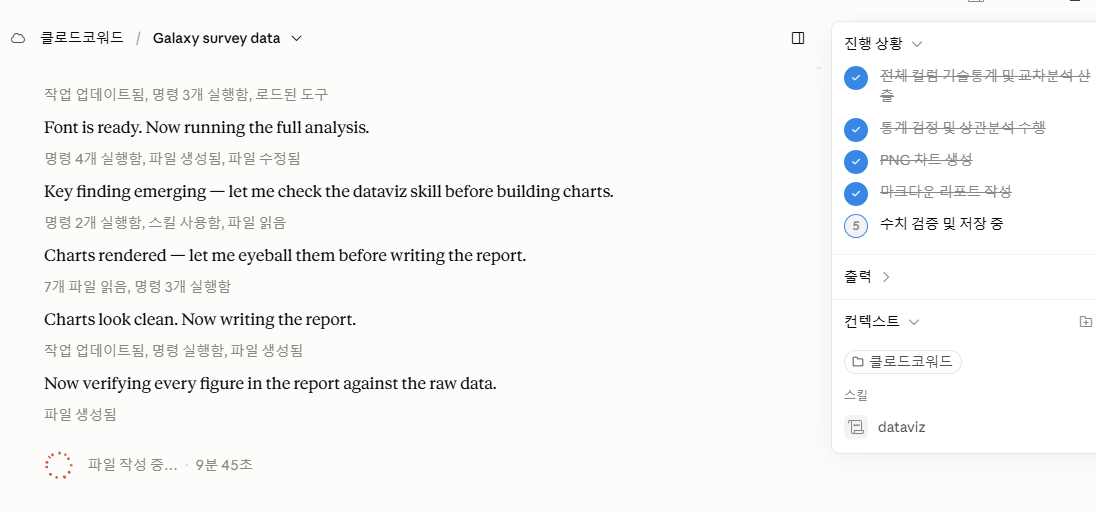Collapse the 컨텍스트 section

pos(881,322)
